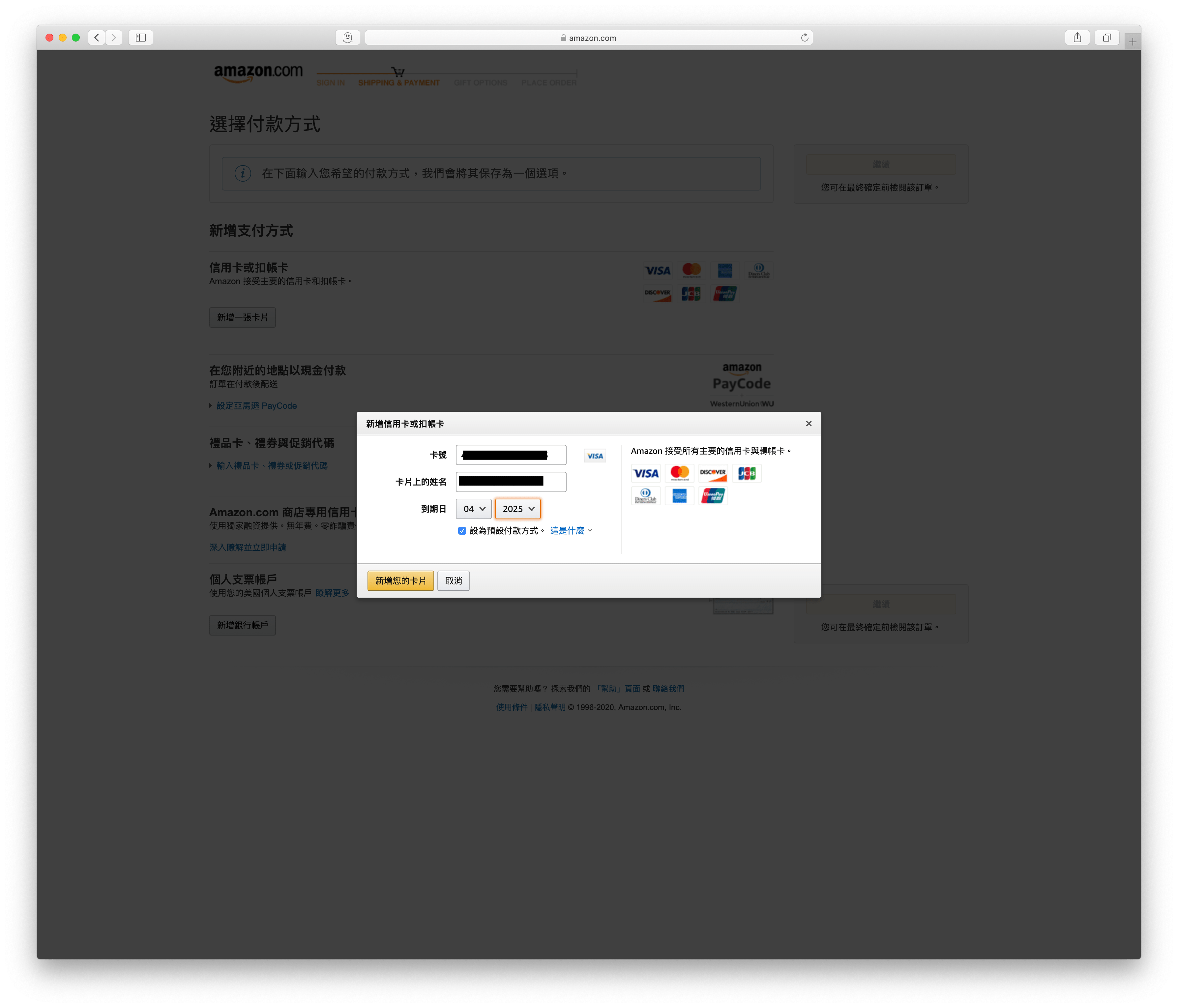Viewport: 1178px width, 1008px height.
Task: Click the checkout cart progress icon
Action: pyautogui.click(x=398, y=72)
